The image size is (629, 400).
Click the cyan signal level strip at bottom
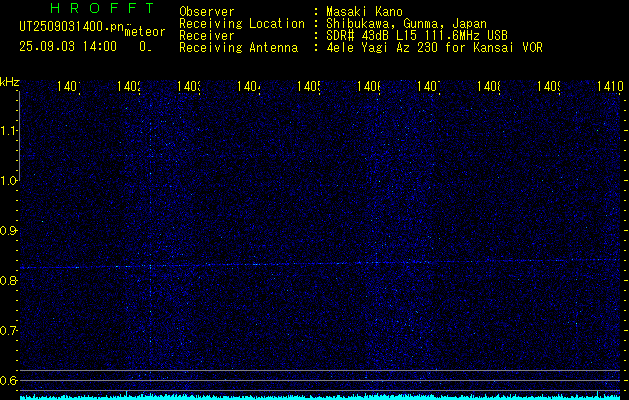point(320,397)
